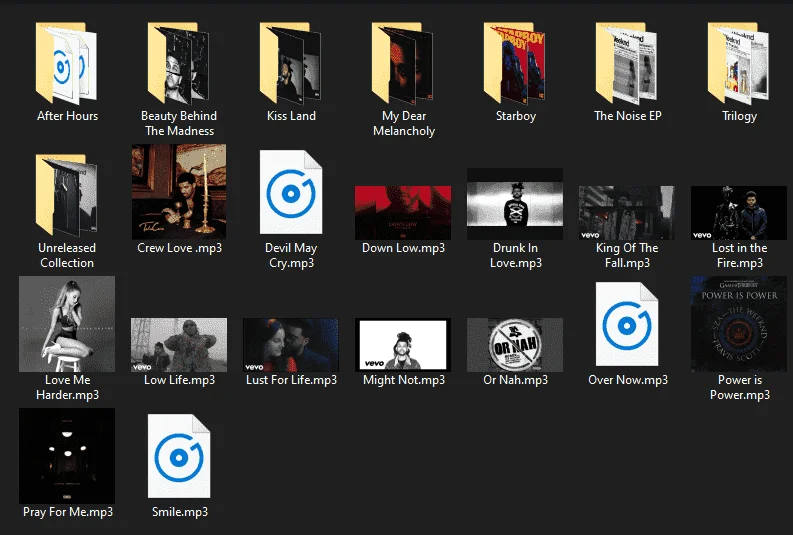Click the 'Over Now.mp3' file name
This screenshot has height=535, width=793.
[628, 380]
